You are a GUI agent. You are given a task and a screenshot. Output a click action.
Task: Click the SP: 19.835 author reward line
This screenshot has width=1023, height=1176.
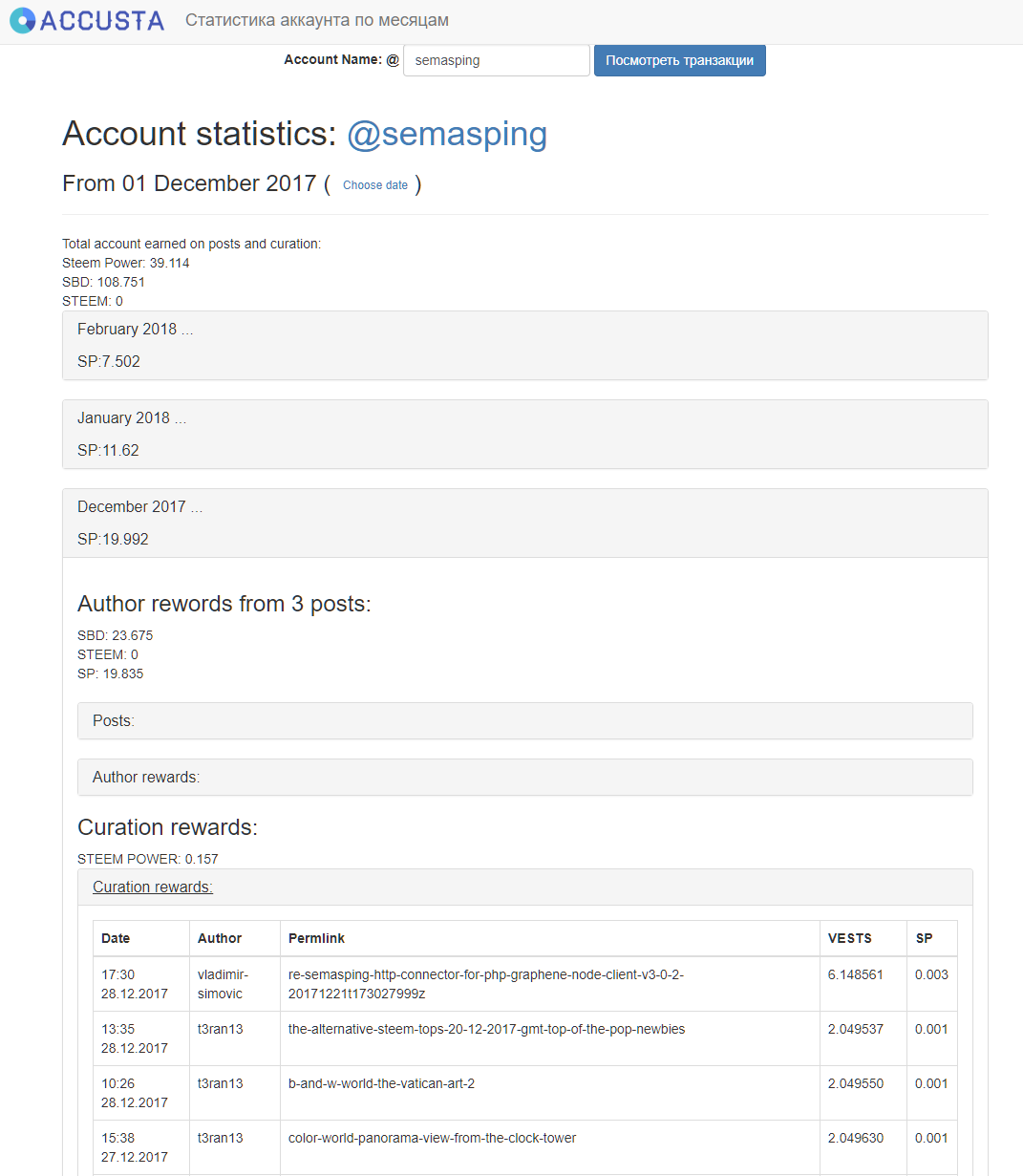[x=111, y=674]
